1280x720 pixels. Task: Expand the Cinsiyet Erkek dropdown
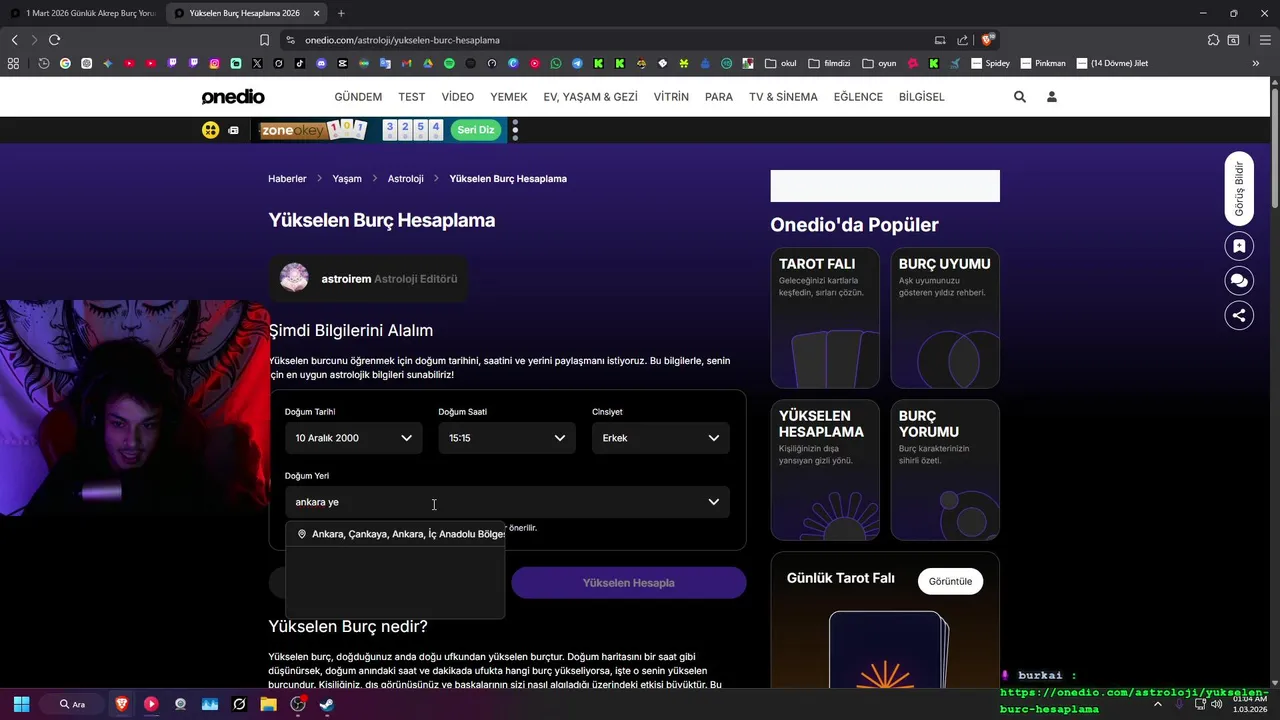click(x=660, y=438)
